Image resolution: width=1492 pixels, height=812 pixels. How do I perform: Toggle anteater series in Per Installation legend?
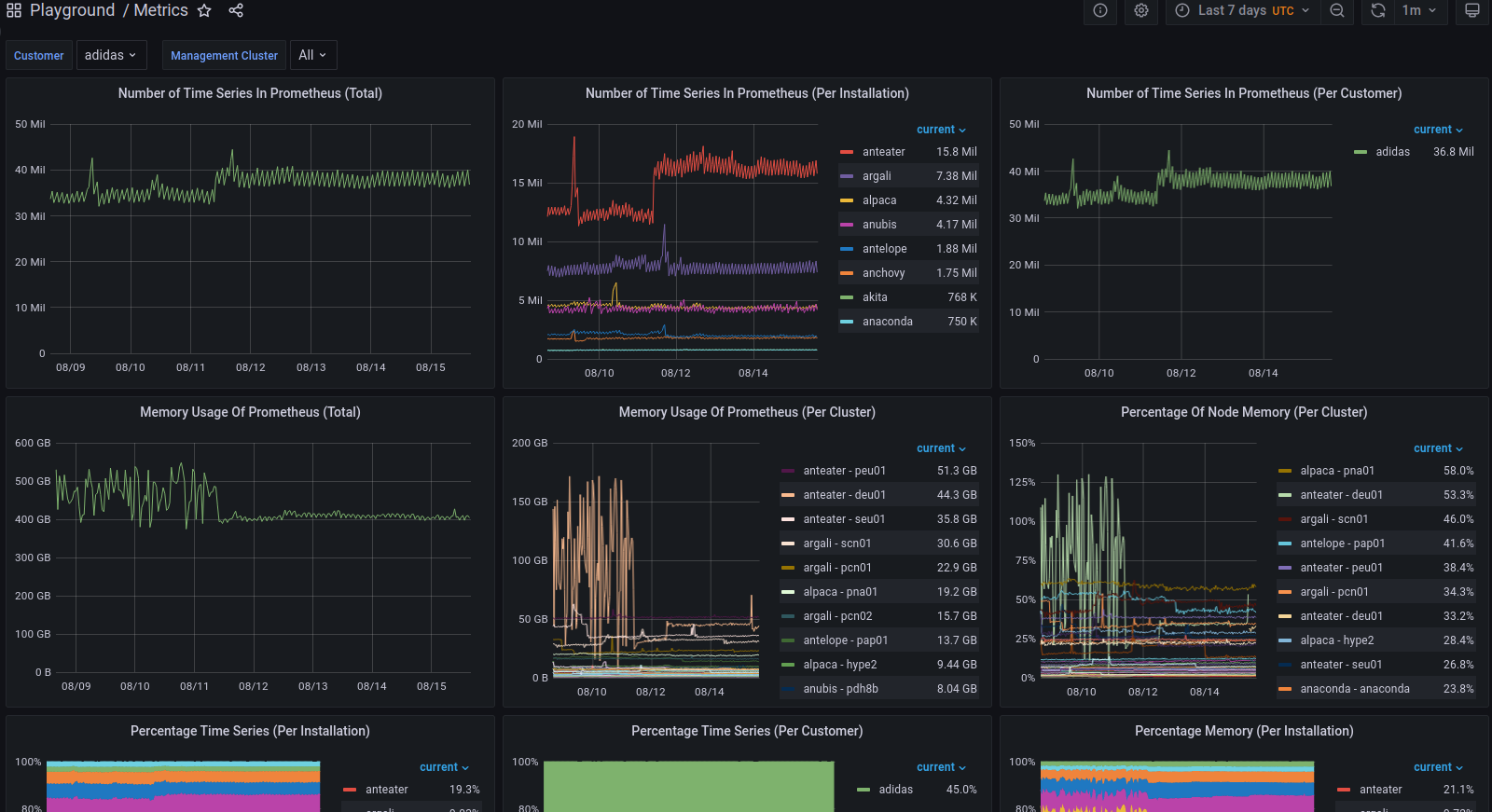click(883, 152)
